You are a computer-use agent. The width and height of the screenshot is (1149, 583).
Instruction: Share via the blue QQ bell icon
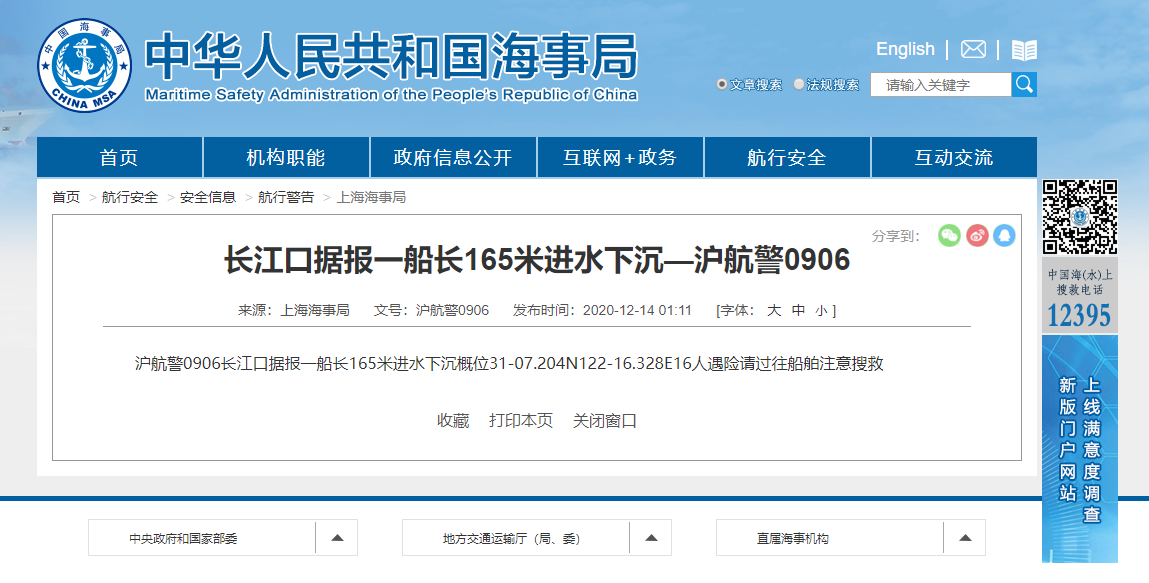coord(1004,235)
